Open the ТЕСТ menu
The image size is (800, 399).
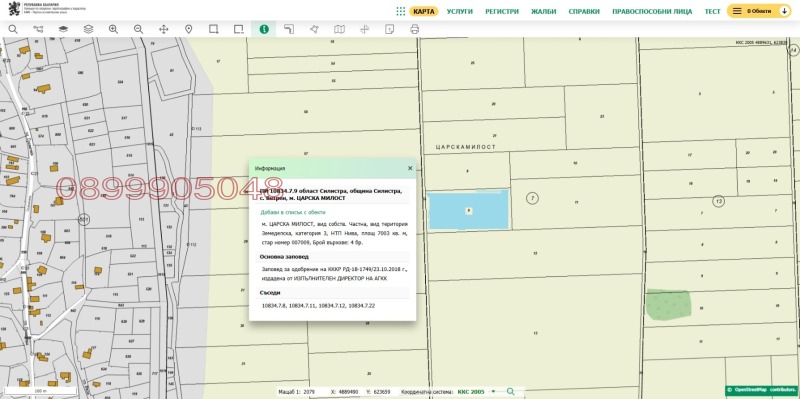(x=713, y=11)
